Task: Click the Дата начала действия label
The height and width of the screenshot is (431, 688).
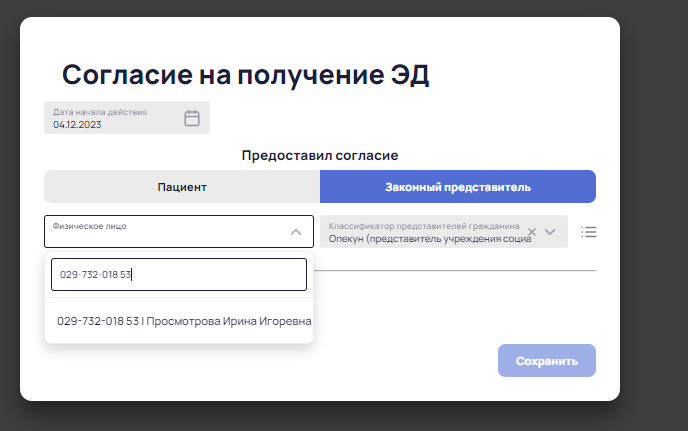Action: tap(100, 112)
